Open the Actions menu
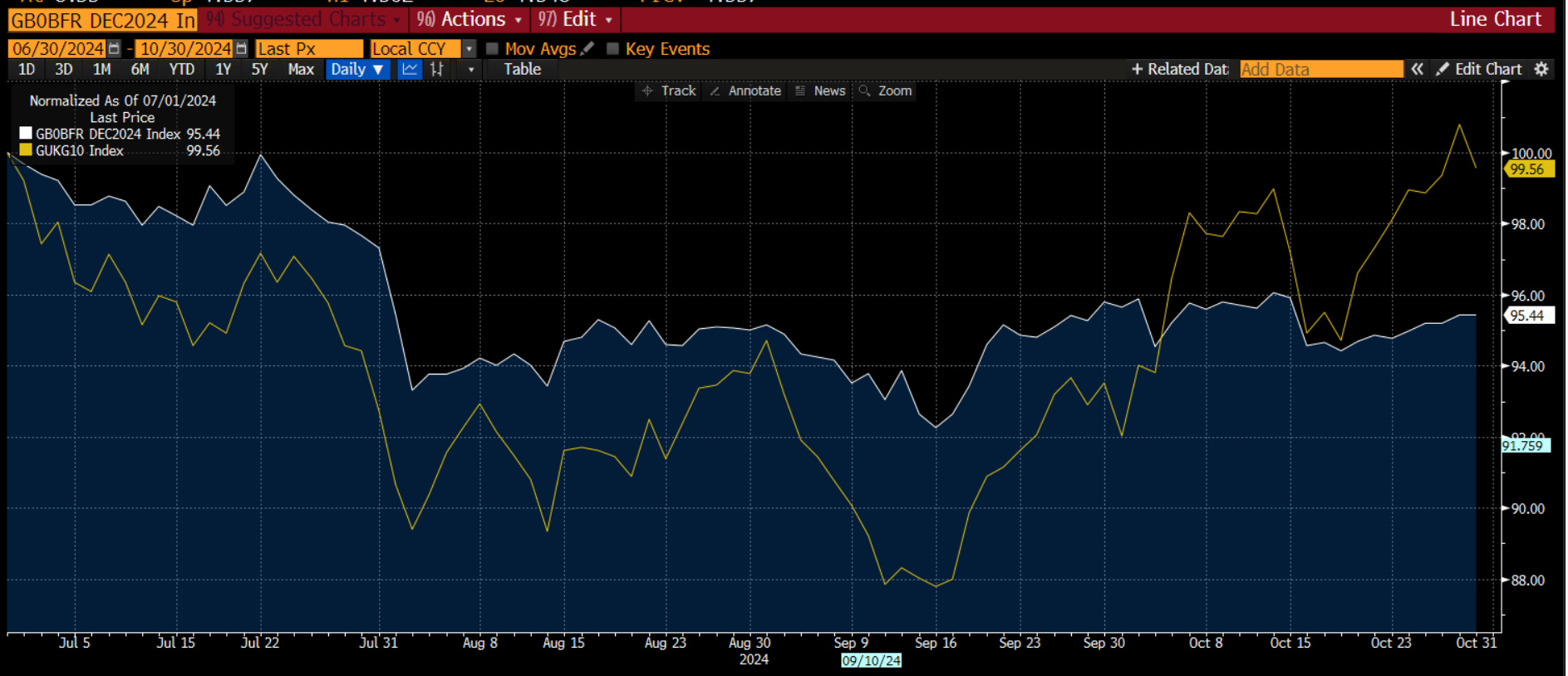 469,19
